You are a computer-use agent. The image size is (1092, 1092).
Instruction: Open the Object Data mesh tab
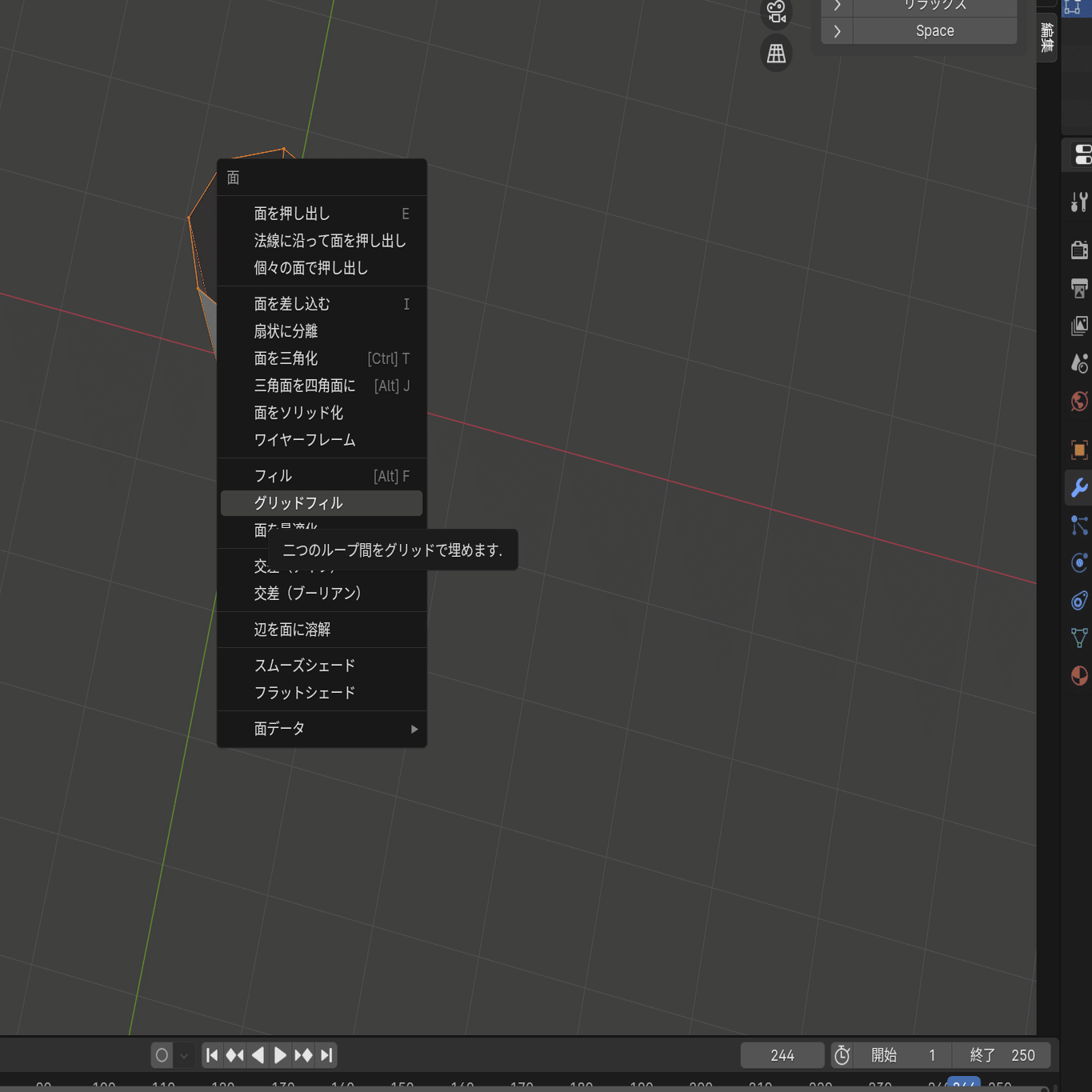tap(1079, 638)
